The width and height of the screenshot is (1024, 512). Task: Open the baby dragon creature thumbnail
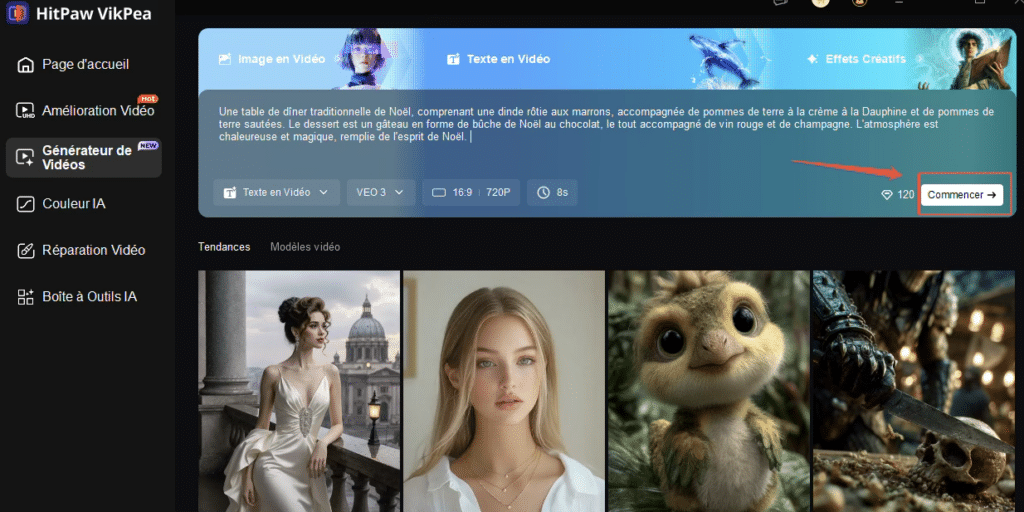click(707, 390)
